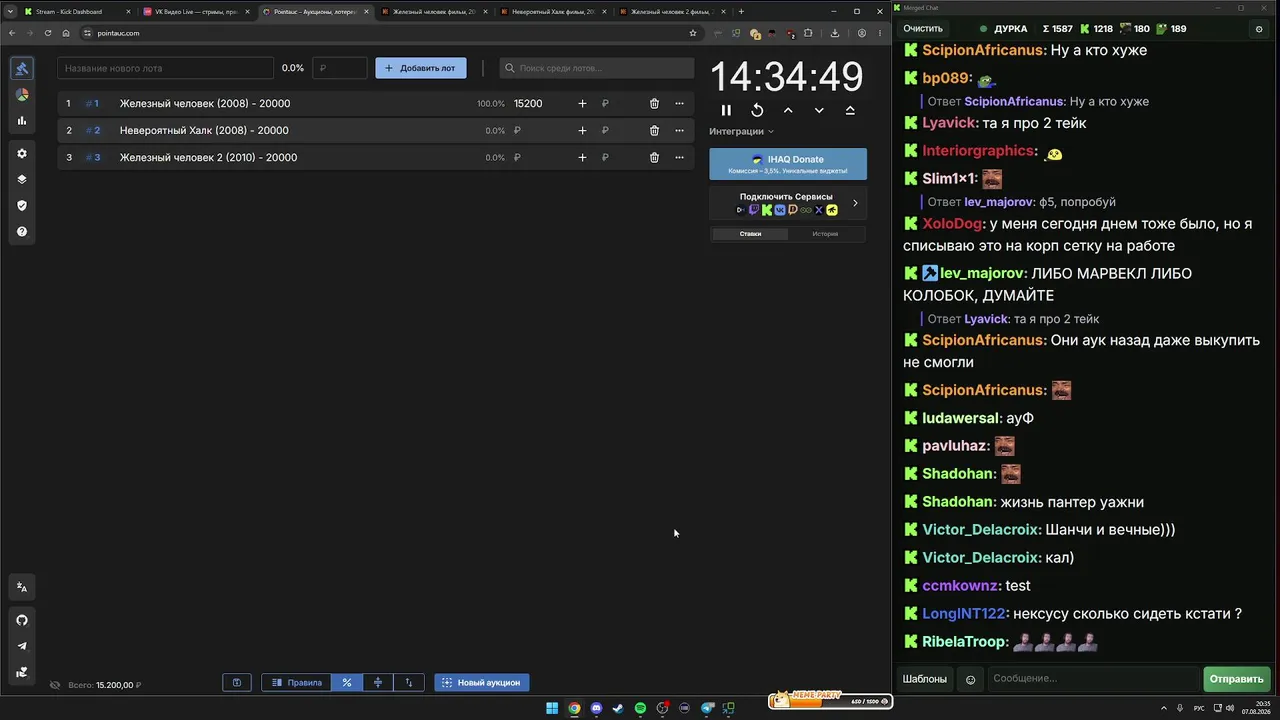Click the donate hand-heart icon in the sidebar
Image resolution: width=1280 pixels, height=720 pixels.
click(x=22, y=672)
